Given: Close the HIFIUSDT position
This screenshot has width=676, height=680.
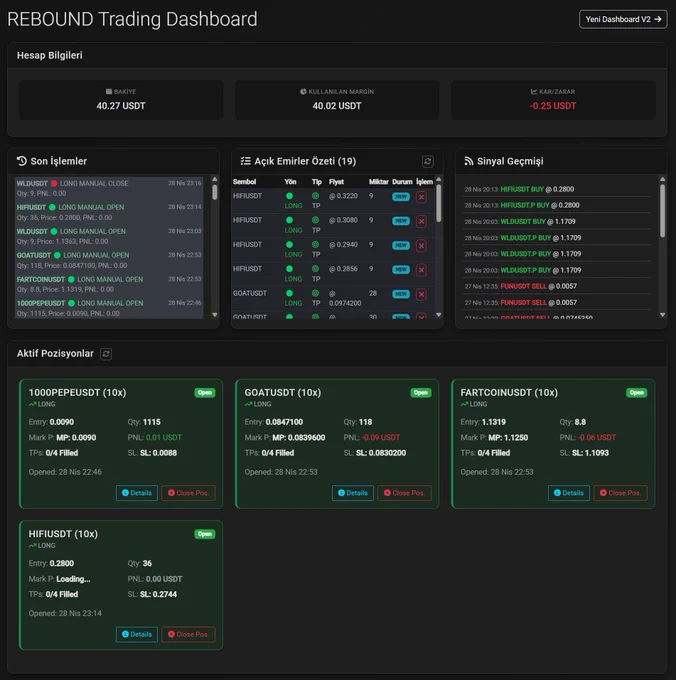Looking at the screenshot, I should tap(188, 634).
